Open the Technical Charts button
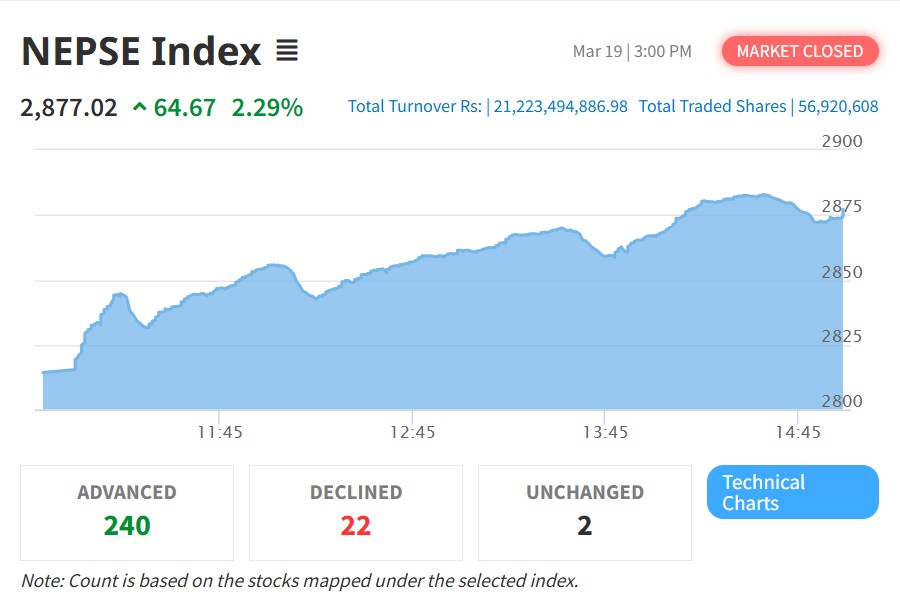Screen dimensions: 900x604 click(792, 492)
